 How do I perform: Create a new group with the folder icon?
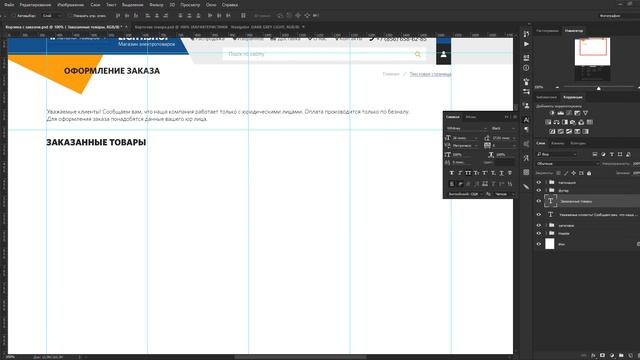point(621,356)
